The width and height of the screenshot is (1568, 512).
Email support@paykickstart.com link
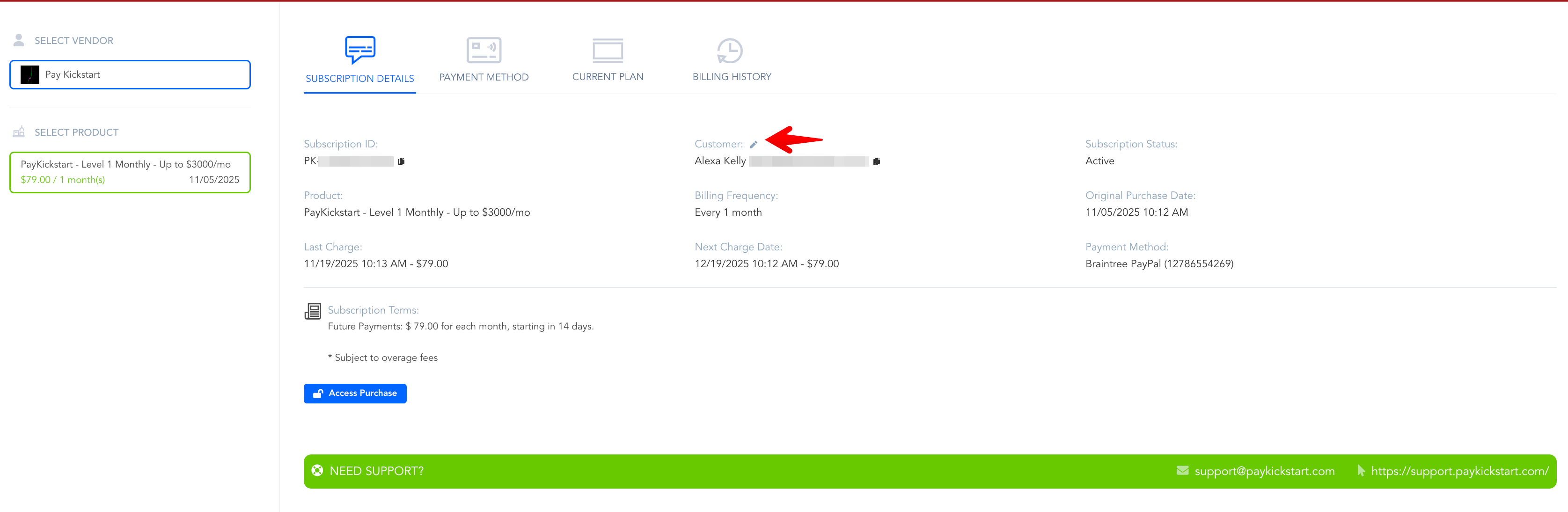coord(1264,471)
